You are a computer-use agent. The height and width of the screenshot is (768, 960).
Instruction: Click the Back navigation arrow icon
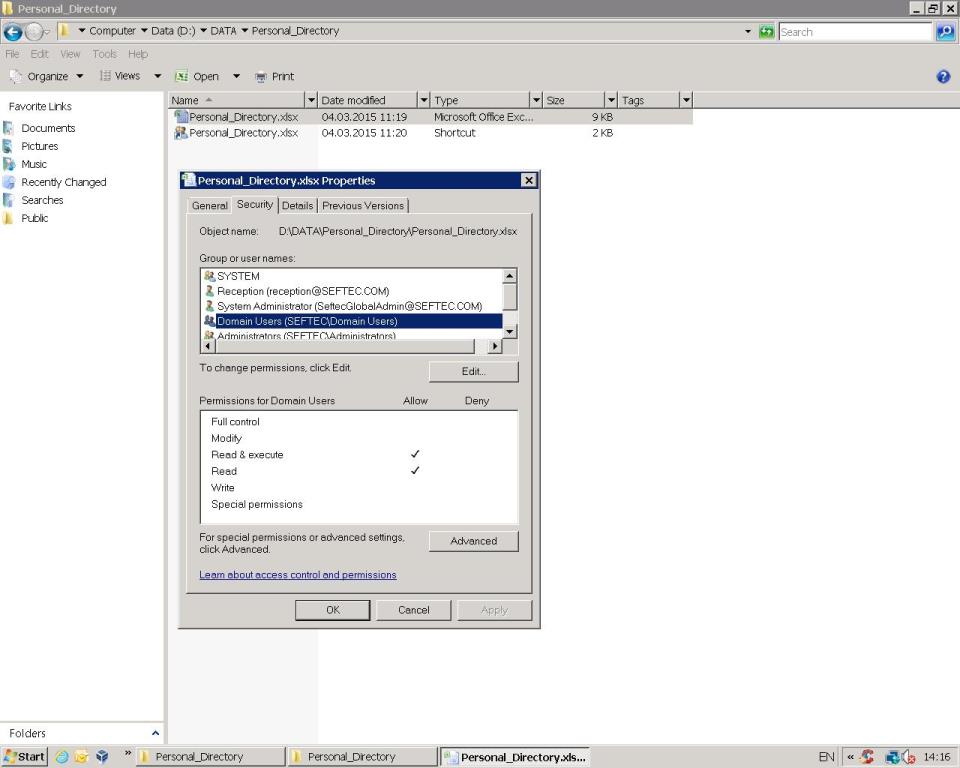tap(13, 31)
